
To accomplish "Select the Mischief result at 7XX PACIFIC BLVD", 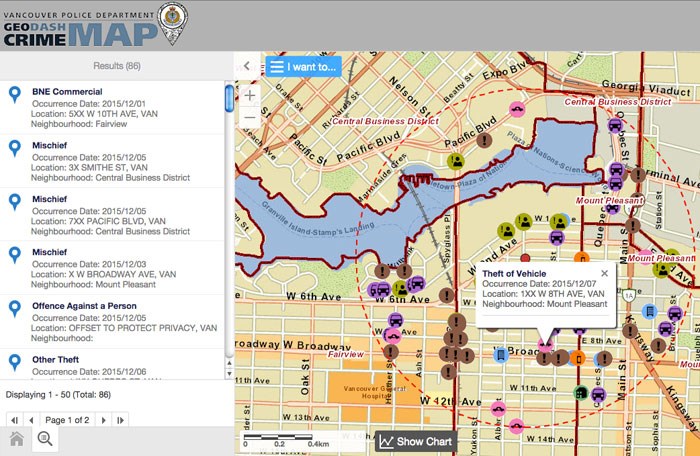I will pyautogui.click(x=112, y=215).
